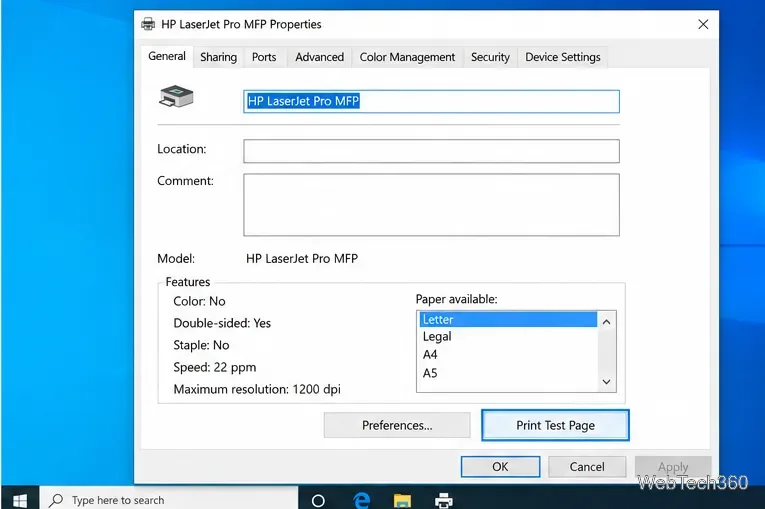
Task: Select A4 in the paper list
Action: pos(508,355)
